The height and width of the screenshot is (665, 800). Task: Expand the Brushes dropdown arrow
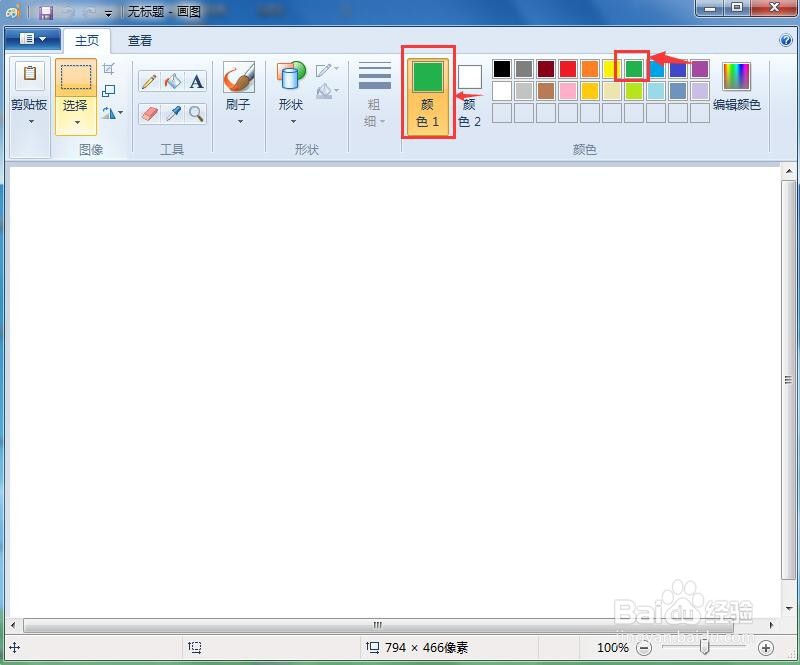(x=240, y=121)
